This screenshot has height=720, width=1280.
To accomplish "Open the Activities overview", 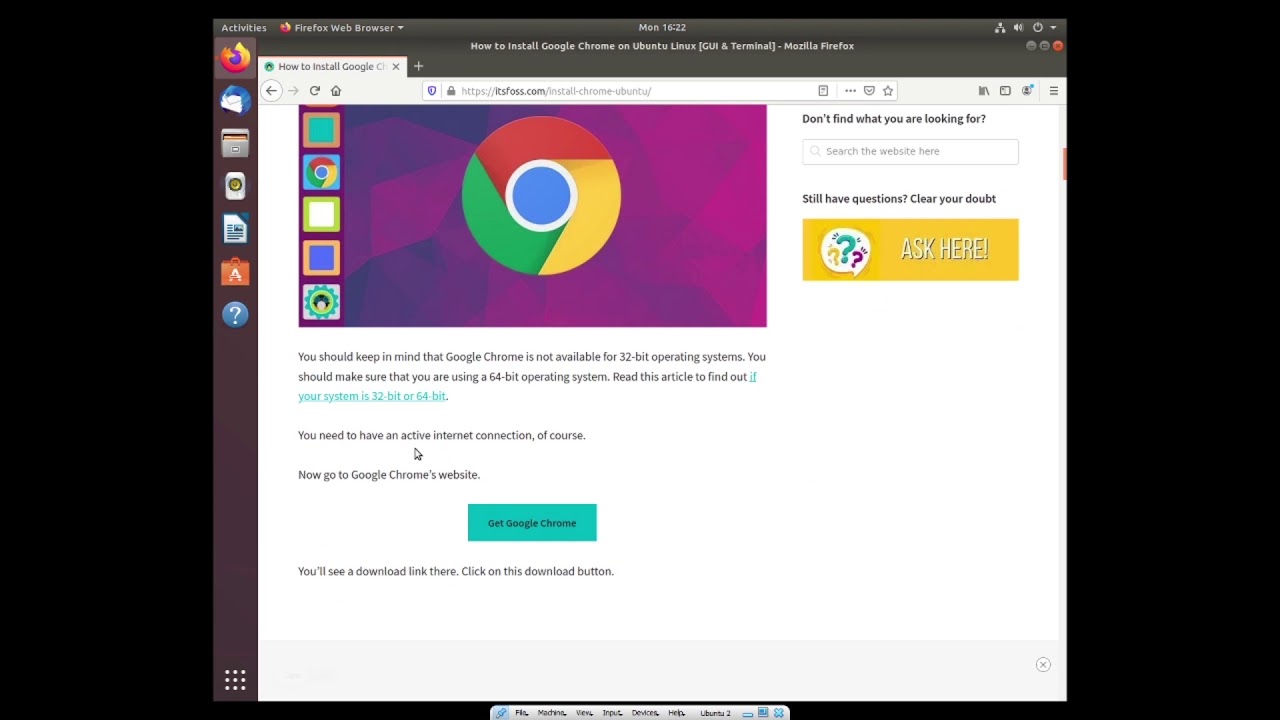I will click(x=244, y=28).
